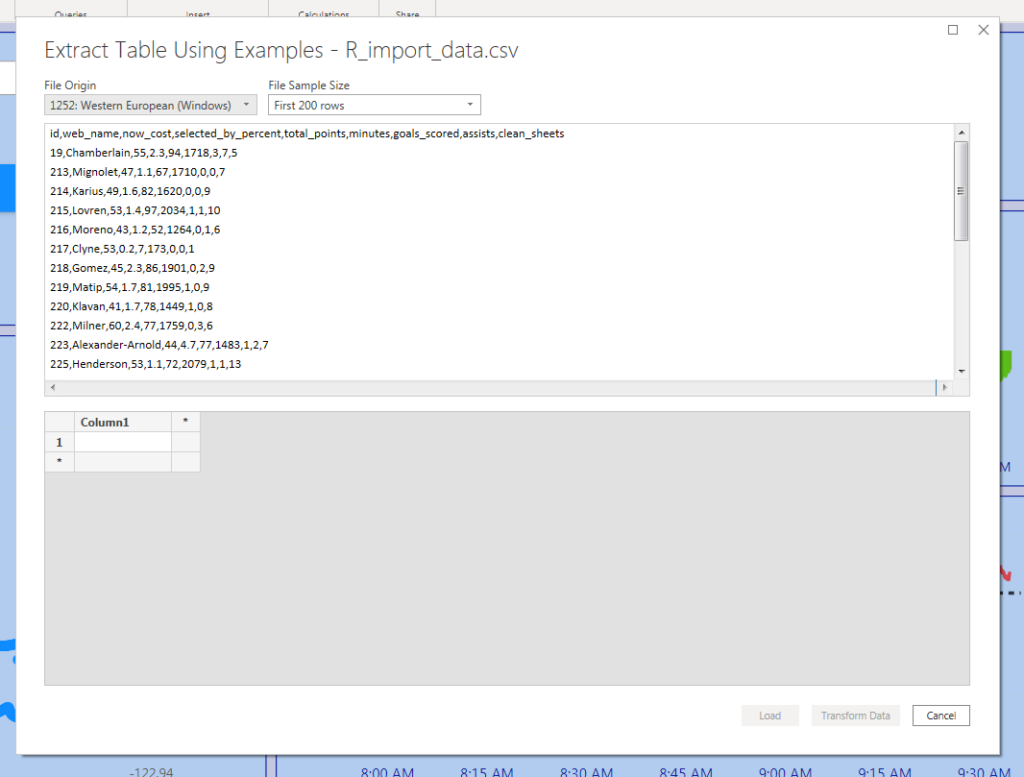This screenshot has height=777, width=1024.
Task: Click the 8:45 AM axis label in background chart
Action: click(x=686, y=771)
